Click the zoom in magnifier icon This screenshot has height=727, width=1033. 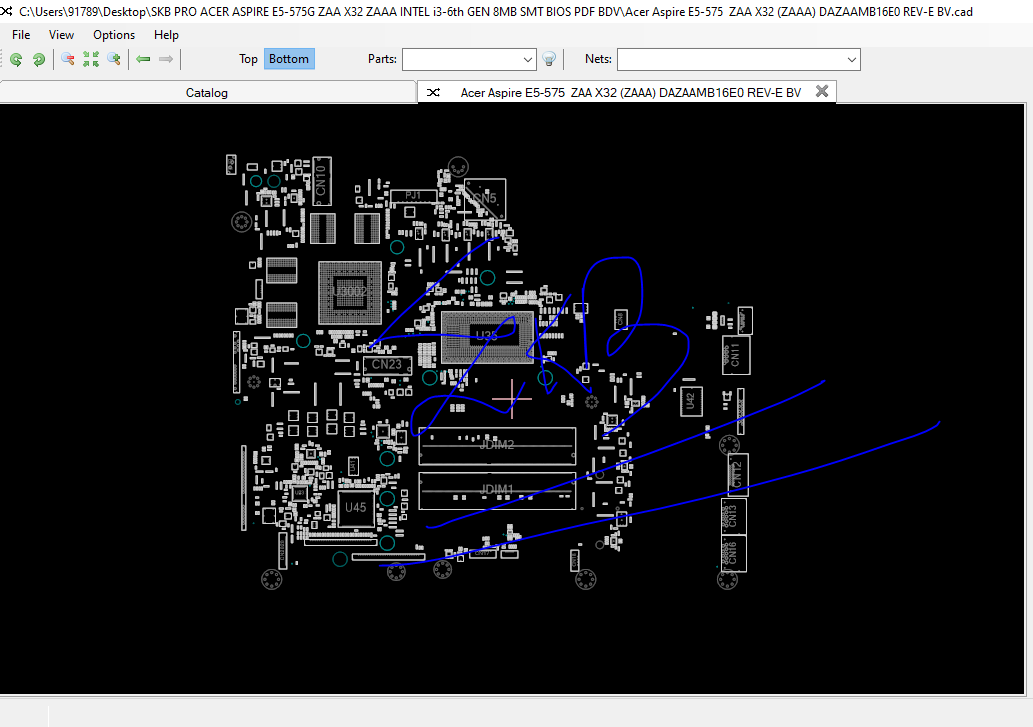tap(114, 59)
